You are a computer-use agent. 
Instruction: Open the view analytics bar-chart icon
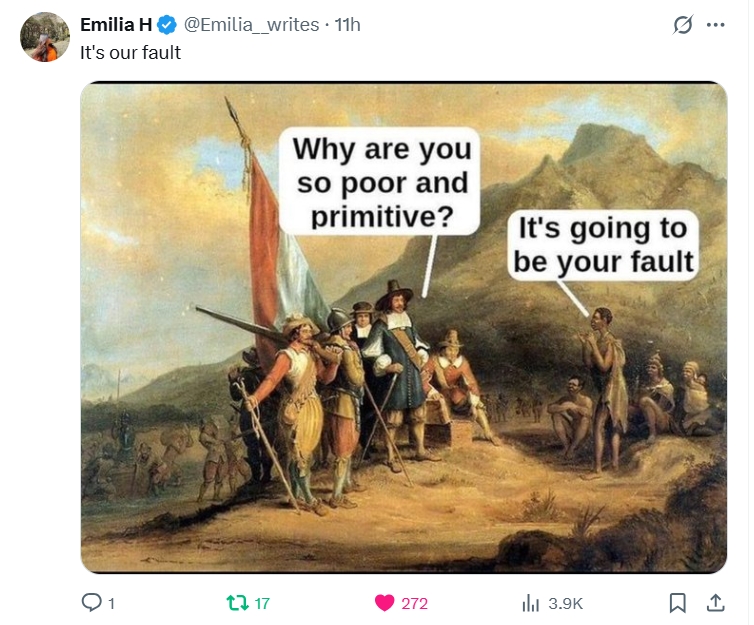point(531,602)
